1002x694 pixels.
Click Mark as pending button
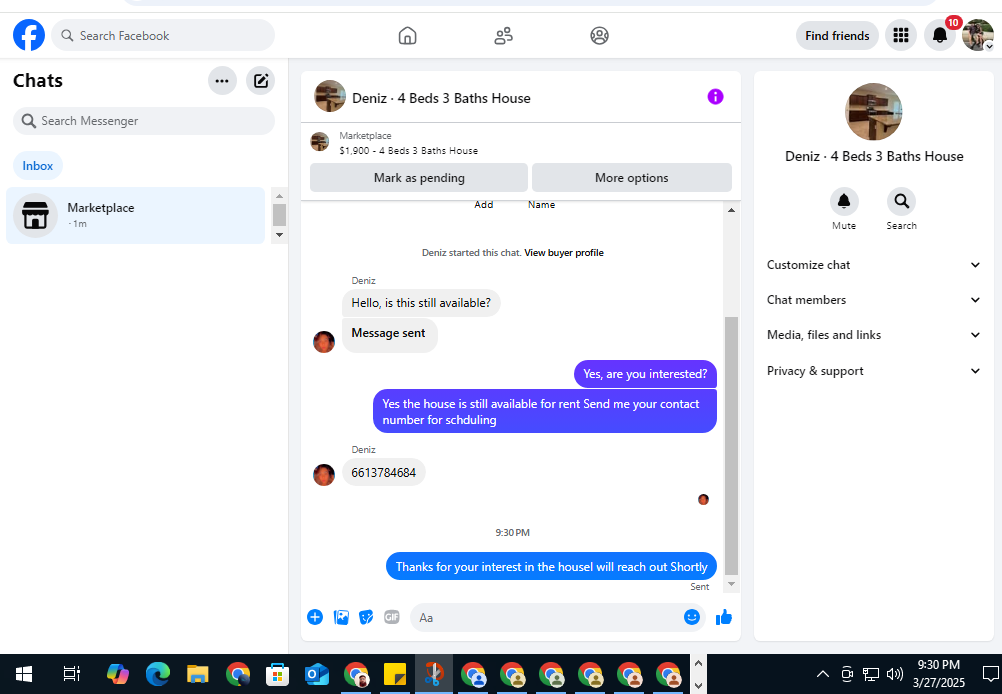419,178
